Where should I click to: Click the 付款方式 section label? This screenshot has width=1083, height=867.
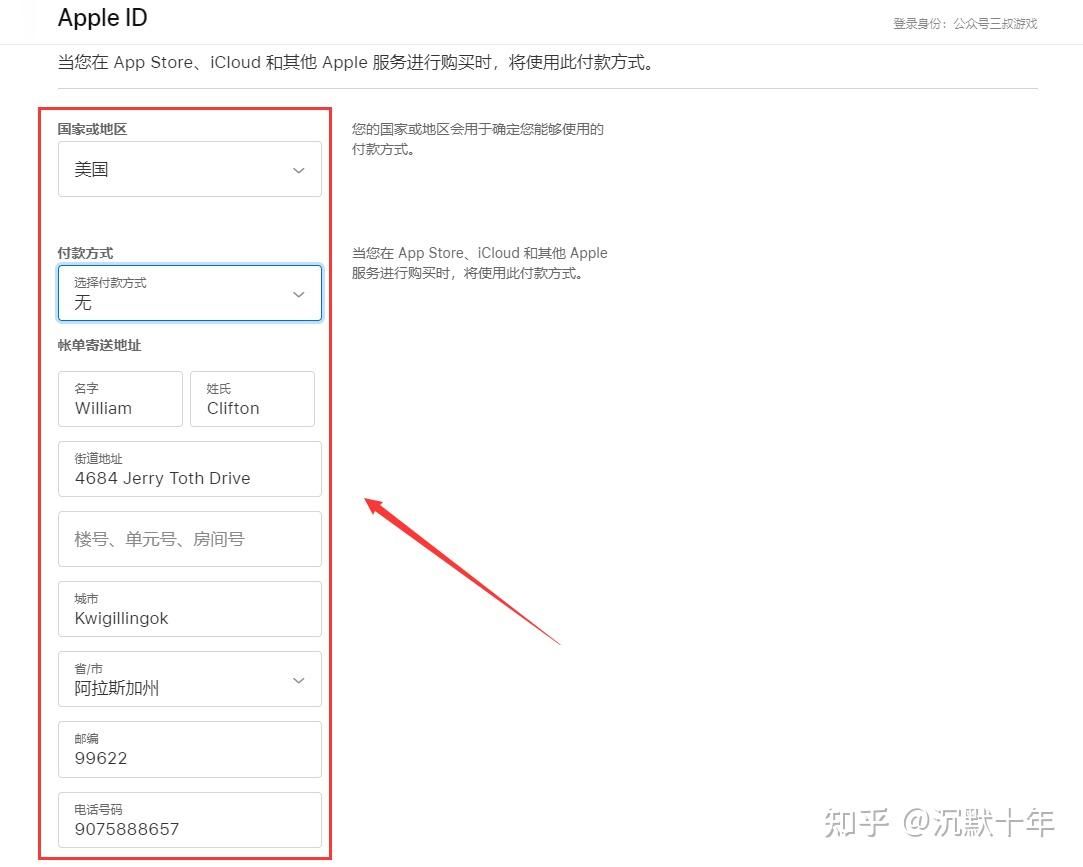[x=85, y=252]
